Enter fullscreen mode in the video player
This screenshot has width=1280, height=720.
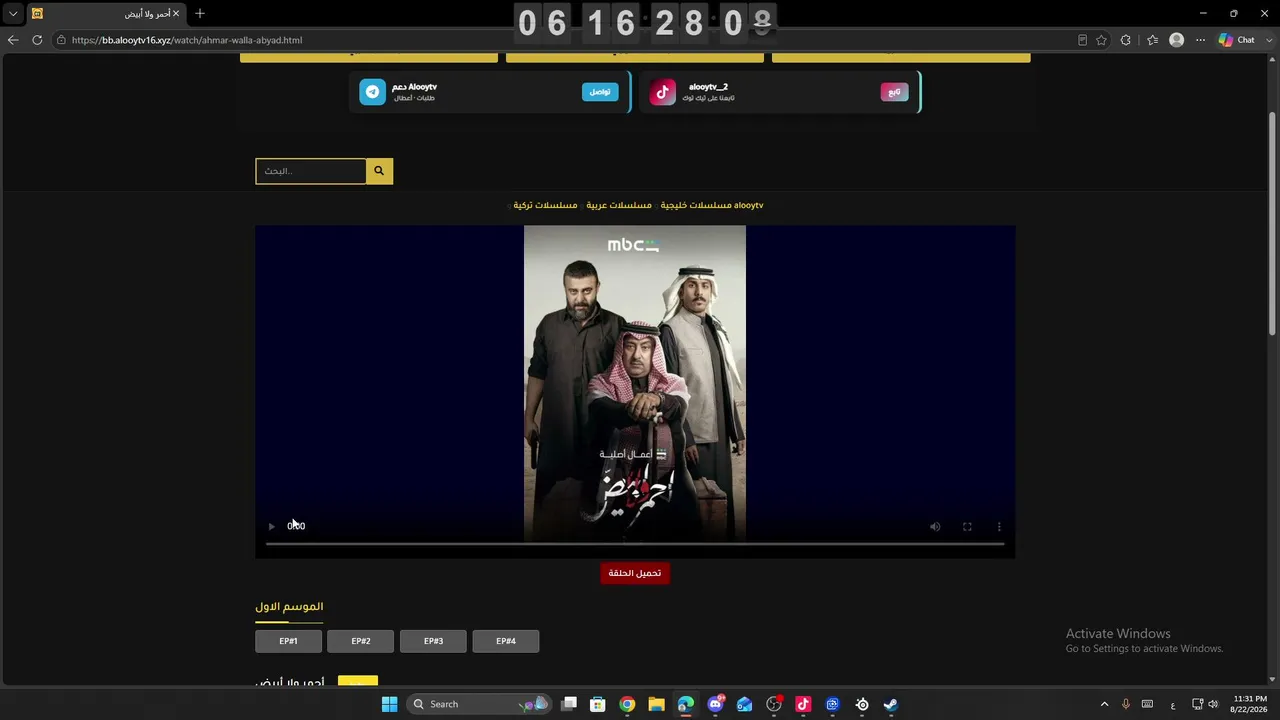point(967,527)
